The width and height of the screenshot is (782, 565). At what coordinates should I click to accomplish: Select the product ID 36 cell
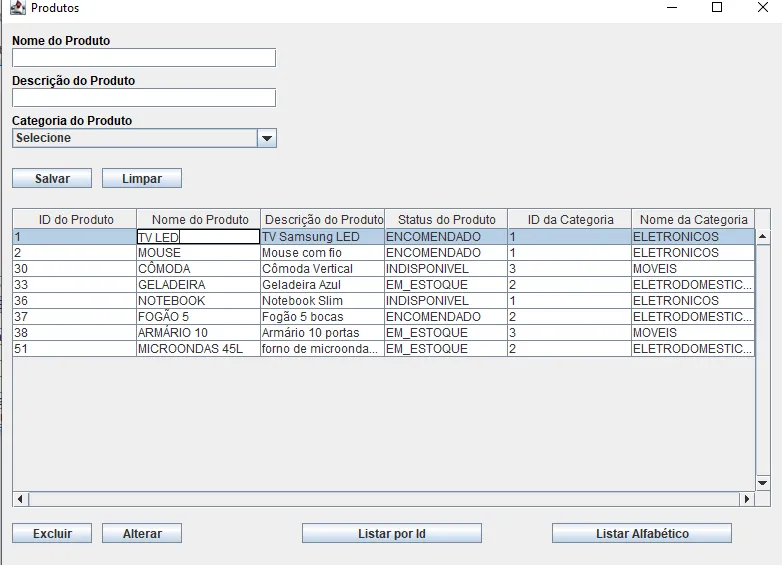[75, 301]
